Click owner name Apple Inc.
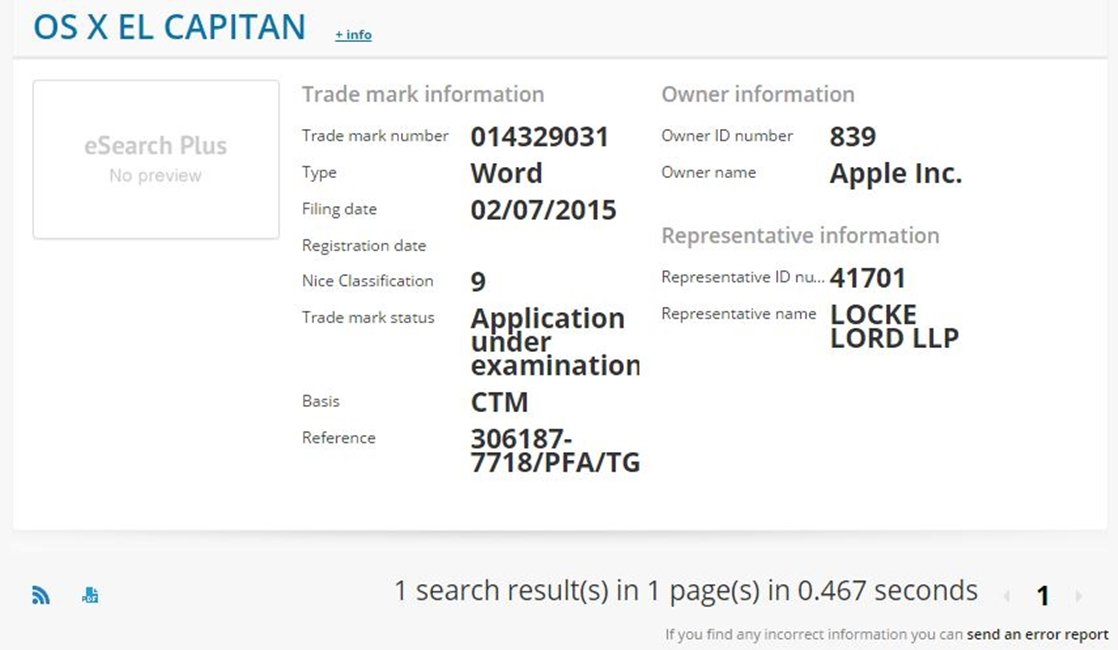Image resolution: width=1118 pixels, height=650 pixels. coord(896,173)
